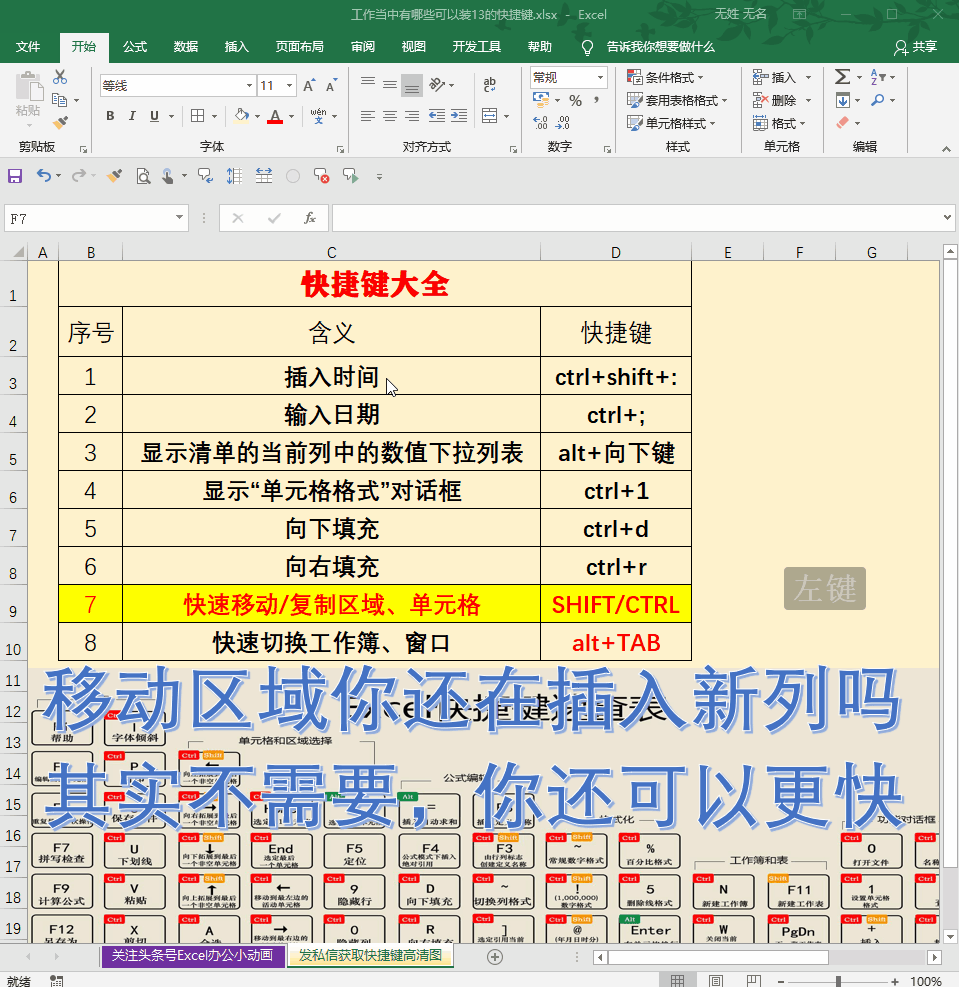Screen dimensions: 959x987
Task: Click the Clear eraser icon
Action: tap(843, 123)
